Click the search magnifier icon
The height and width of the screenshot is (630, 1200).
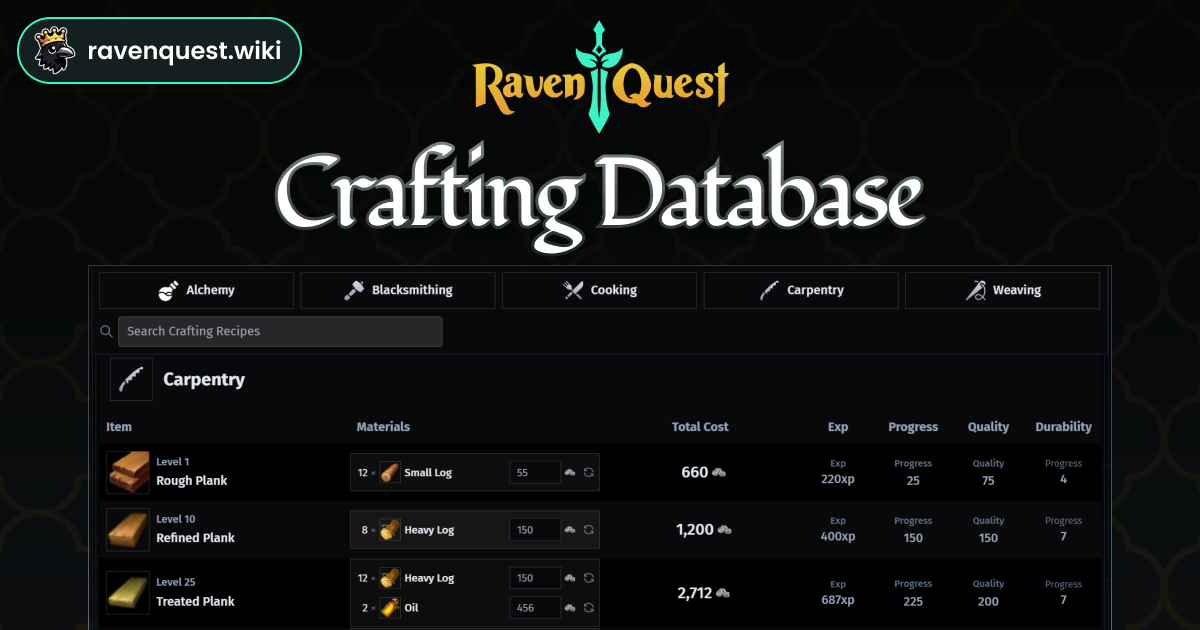(x=106, y=331)
